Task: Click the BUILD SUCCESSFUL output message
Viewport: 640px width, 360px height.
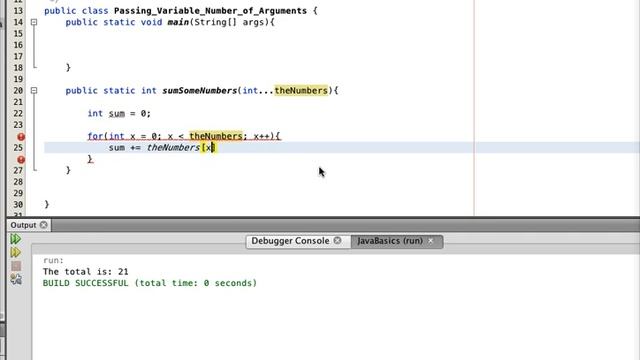Action: point(150,283)
